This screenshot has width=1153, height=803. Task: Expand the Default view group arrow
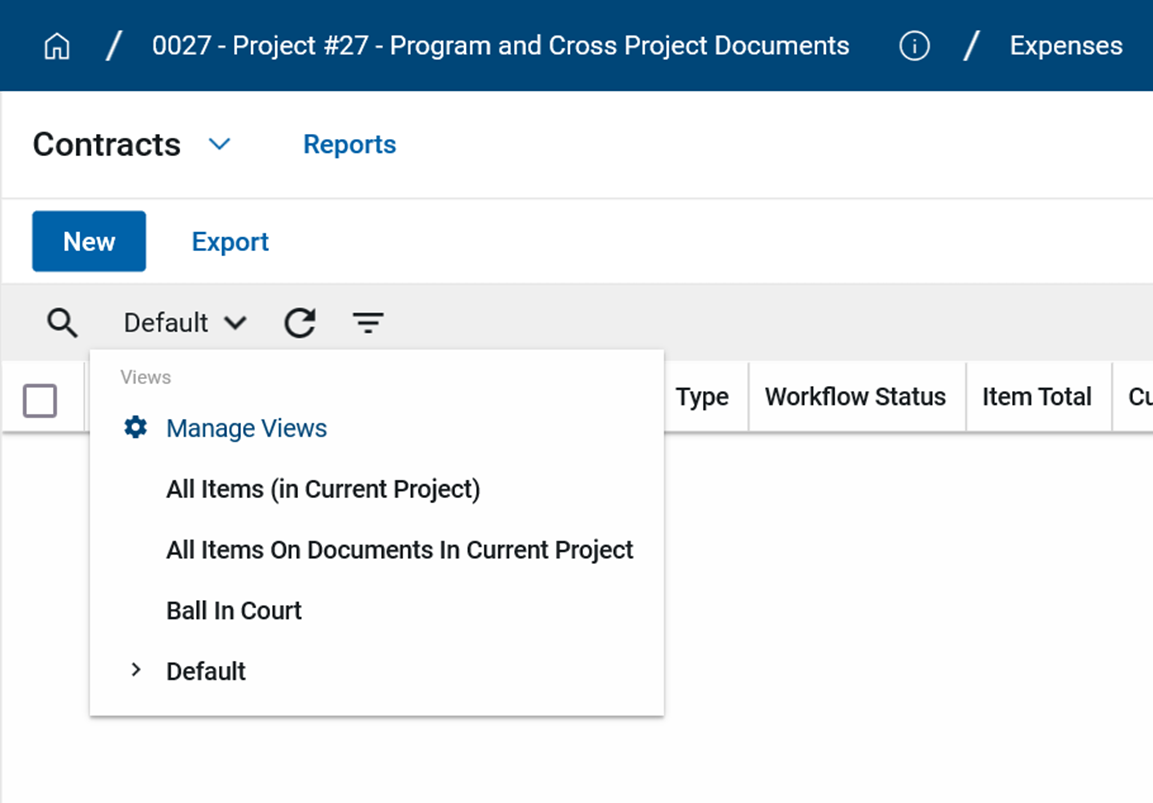point(136,671)
